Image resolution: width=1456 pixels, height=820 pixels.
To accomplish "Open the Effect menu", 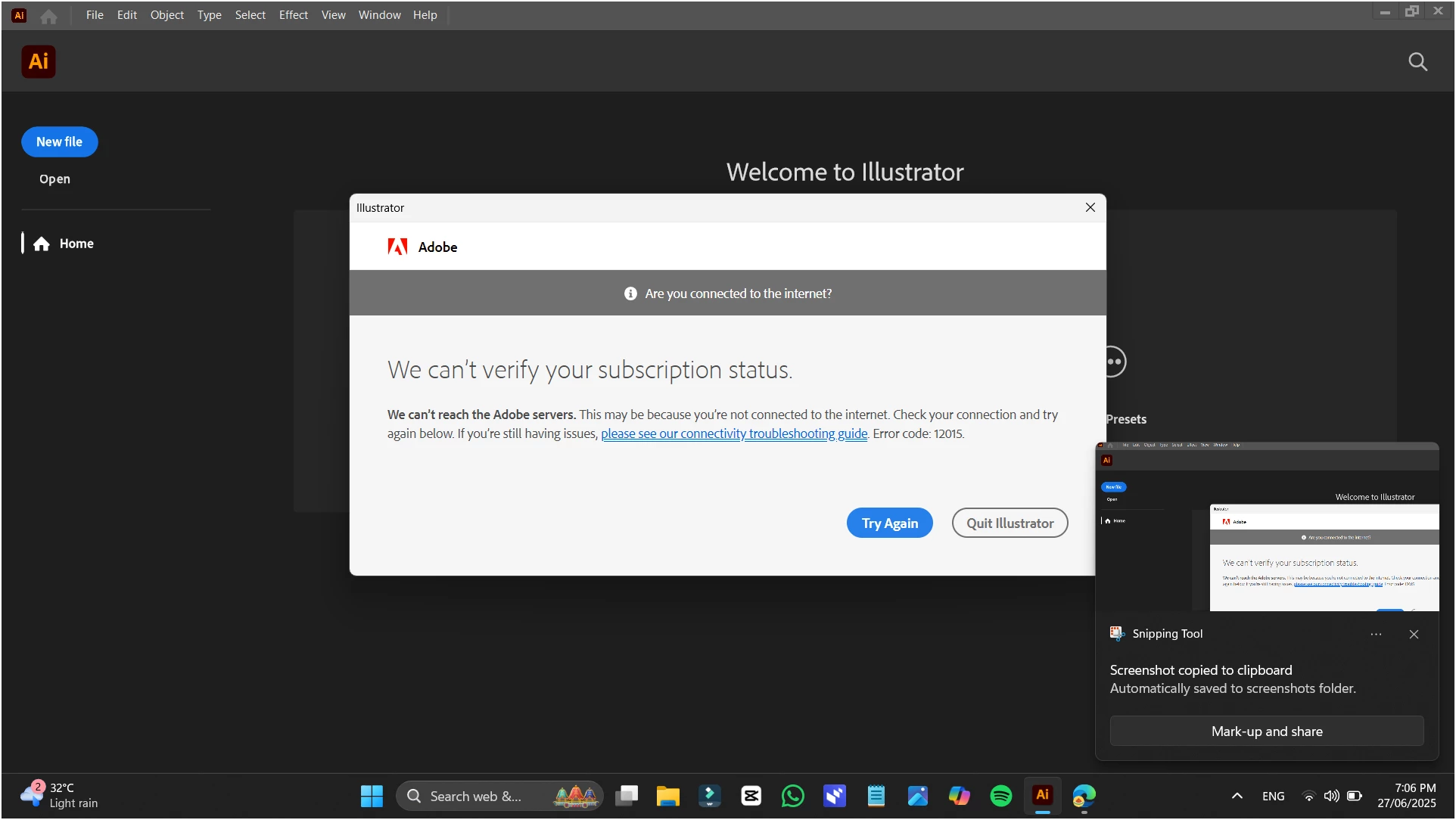I will pos(293,14).
